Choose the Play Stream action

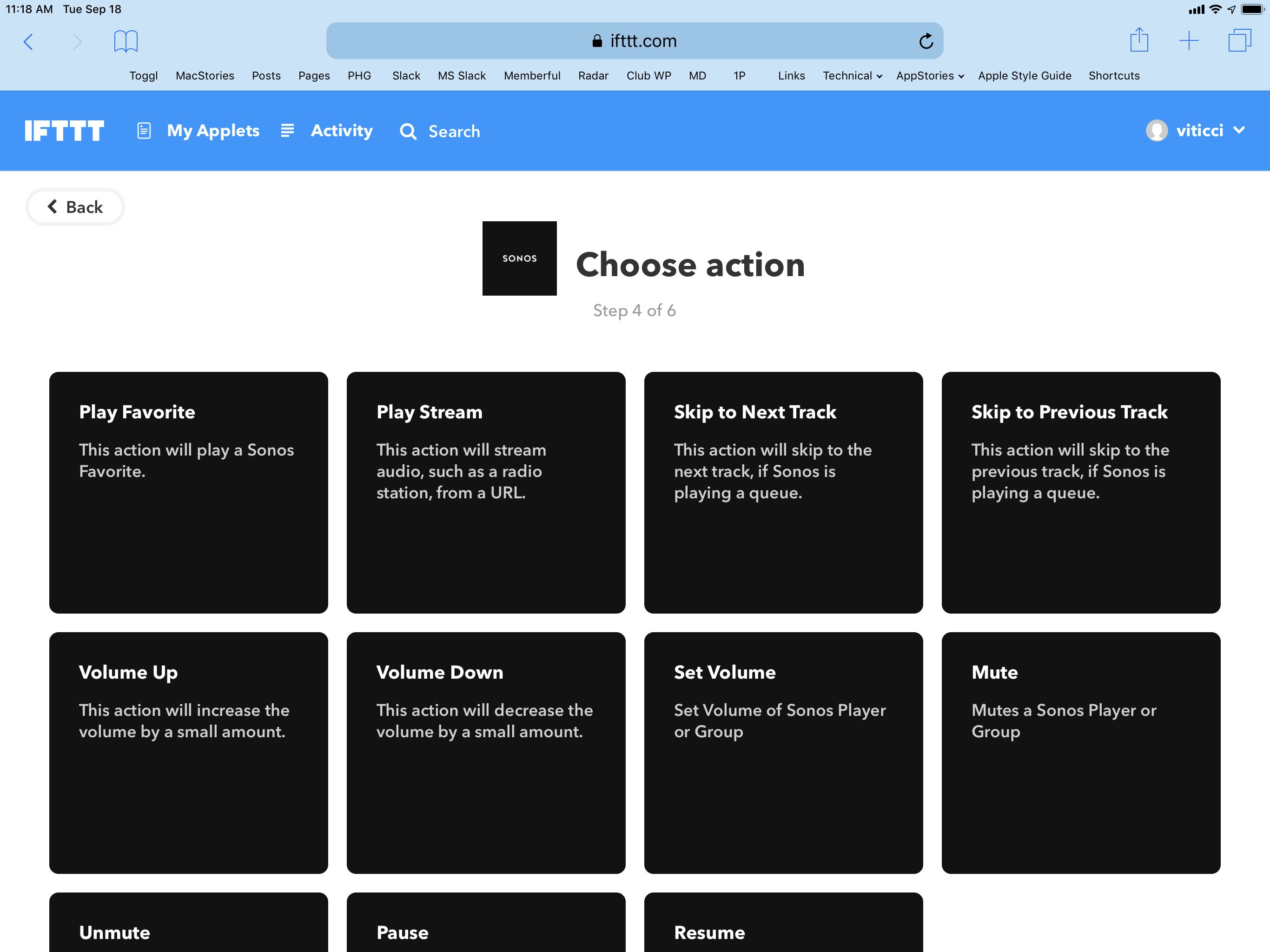(486, 492)
